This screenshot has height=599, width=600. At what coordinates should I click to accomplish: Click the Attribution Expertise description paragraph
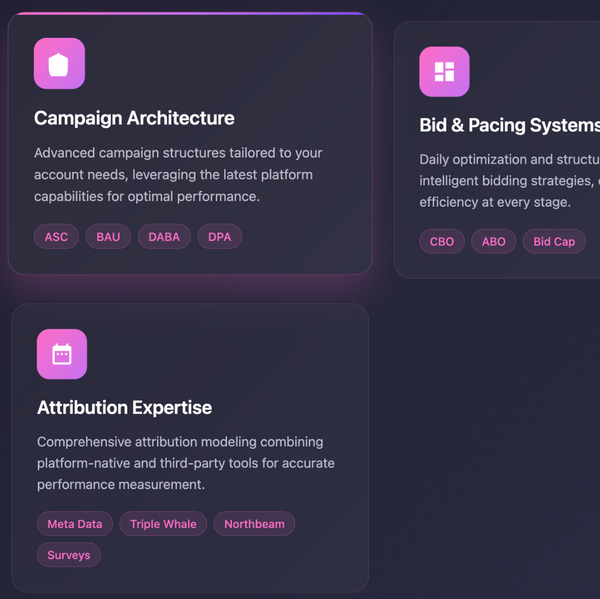coord(186,463)
